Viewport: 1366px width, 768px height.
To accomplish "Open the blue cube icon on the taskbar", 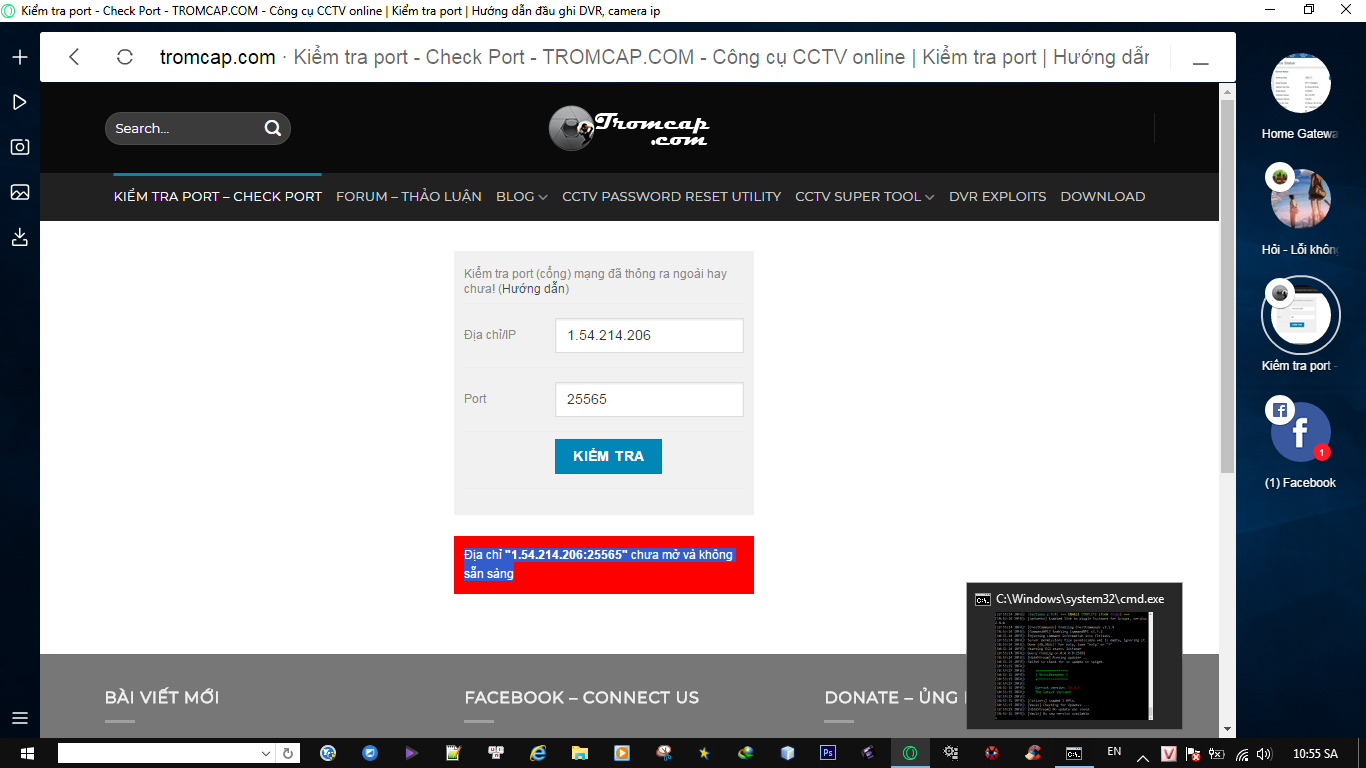I will (787, 753).
